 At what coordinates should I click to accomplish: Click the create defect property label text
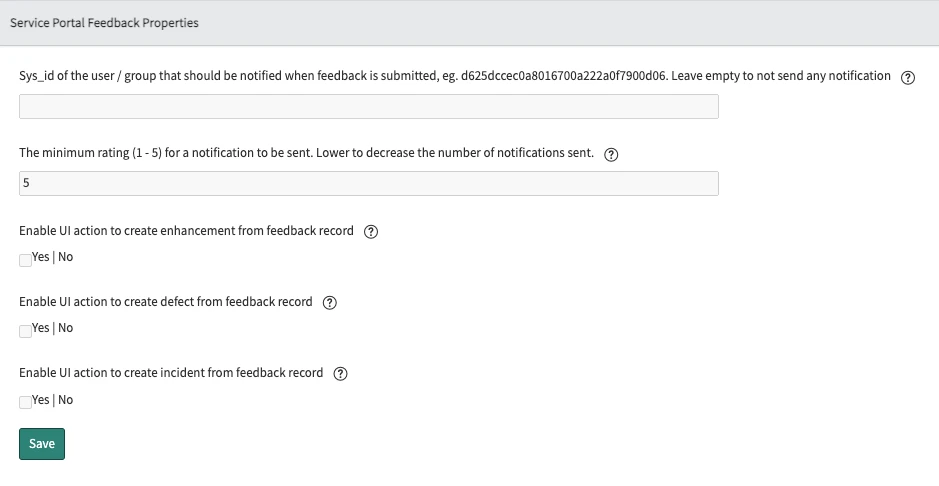(165, 302)
